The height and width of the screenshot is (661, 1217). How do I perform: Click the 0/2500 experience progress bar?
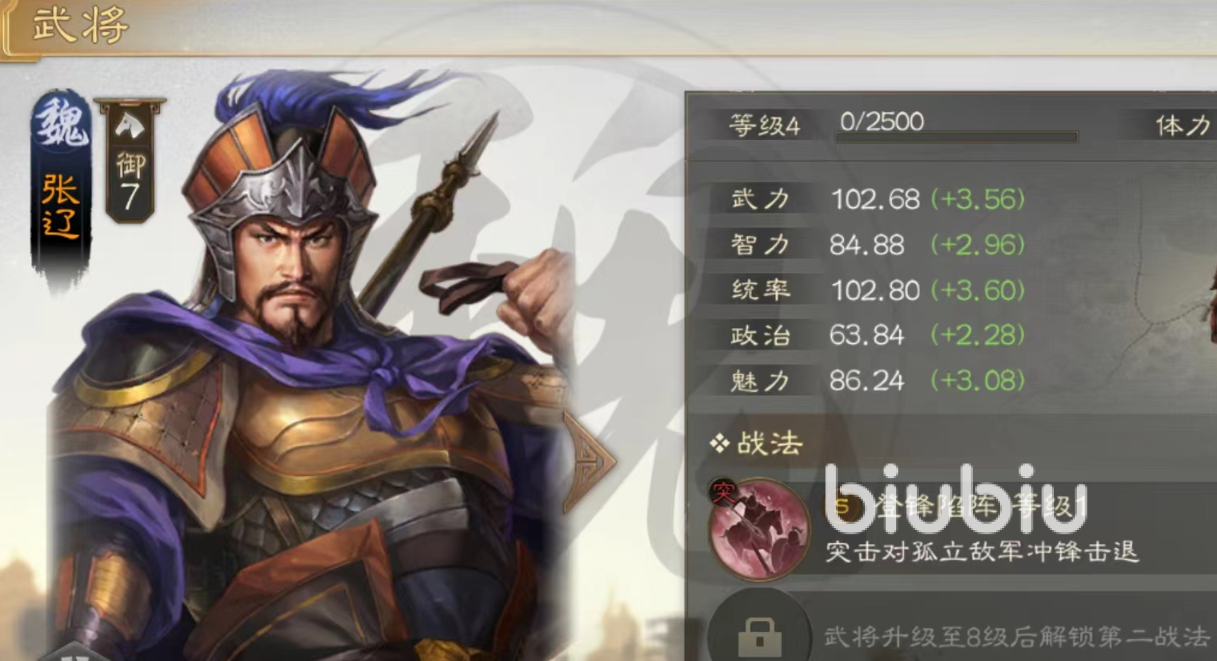[x=957, y=135]
